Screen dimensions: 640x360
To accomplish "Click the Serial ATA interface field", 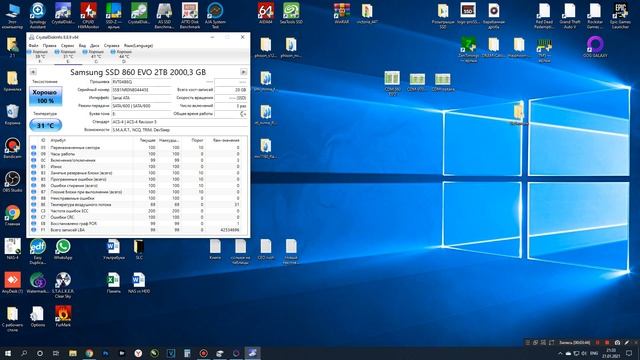I will (x=142, y=98).
